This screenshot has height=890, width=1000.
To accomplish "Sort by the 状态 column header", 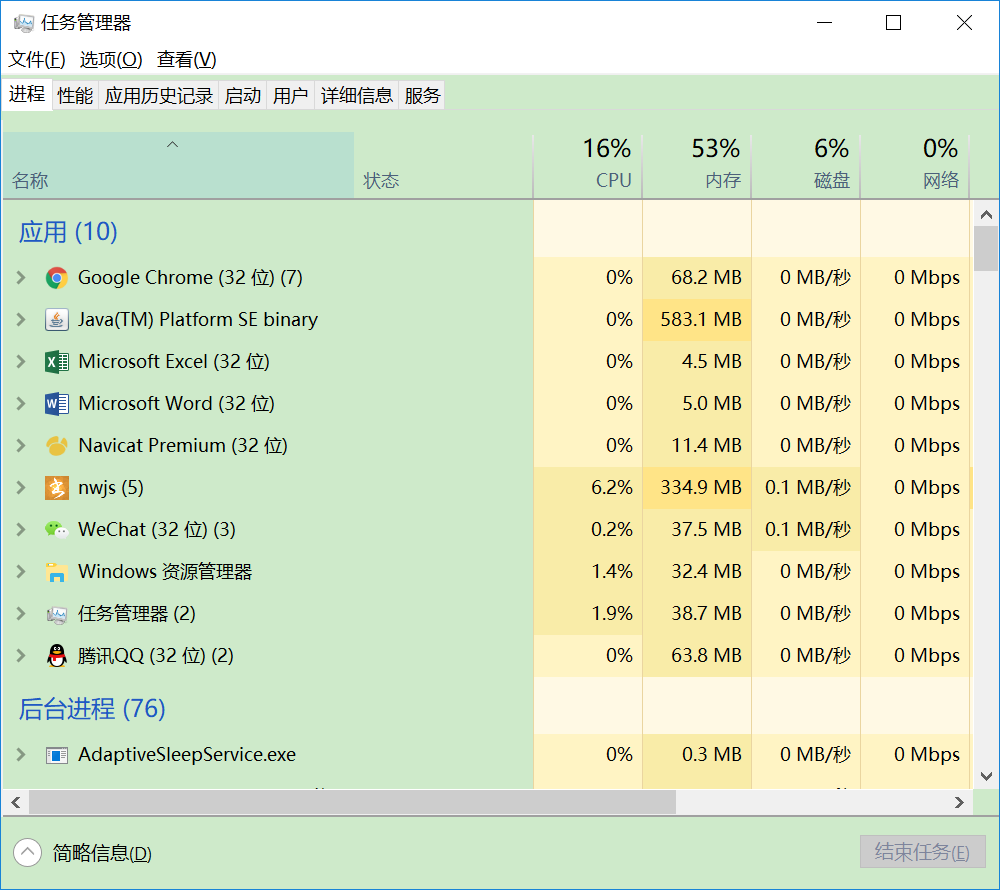I will tap(443, 166).
